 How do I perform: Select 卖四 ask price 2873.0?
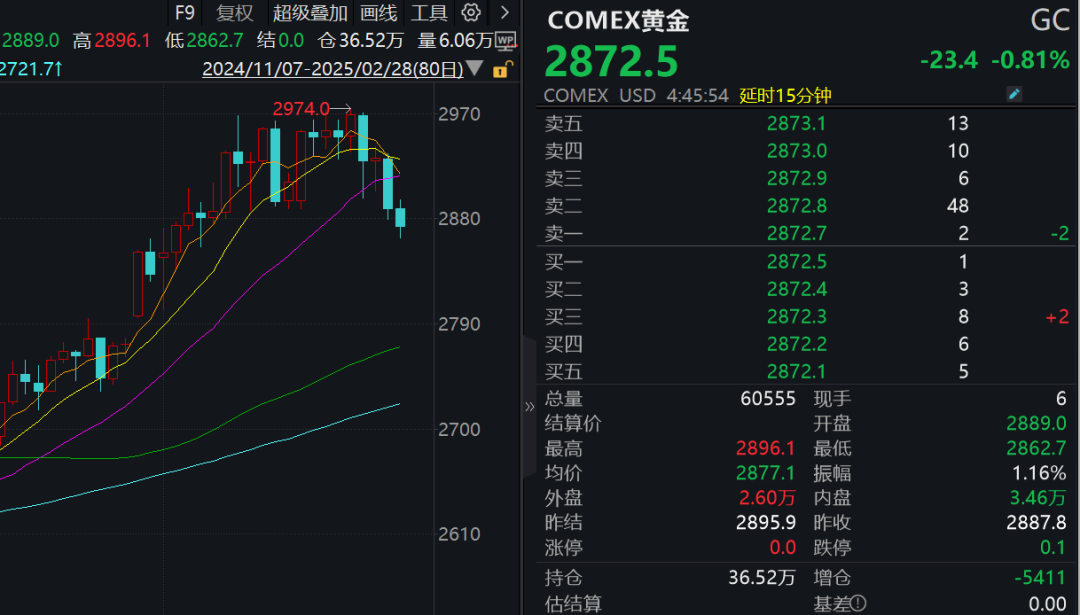[x=796, y=151]
